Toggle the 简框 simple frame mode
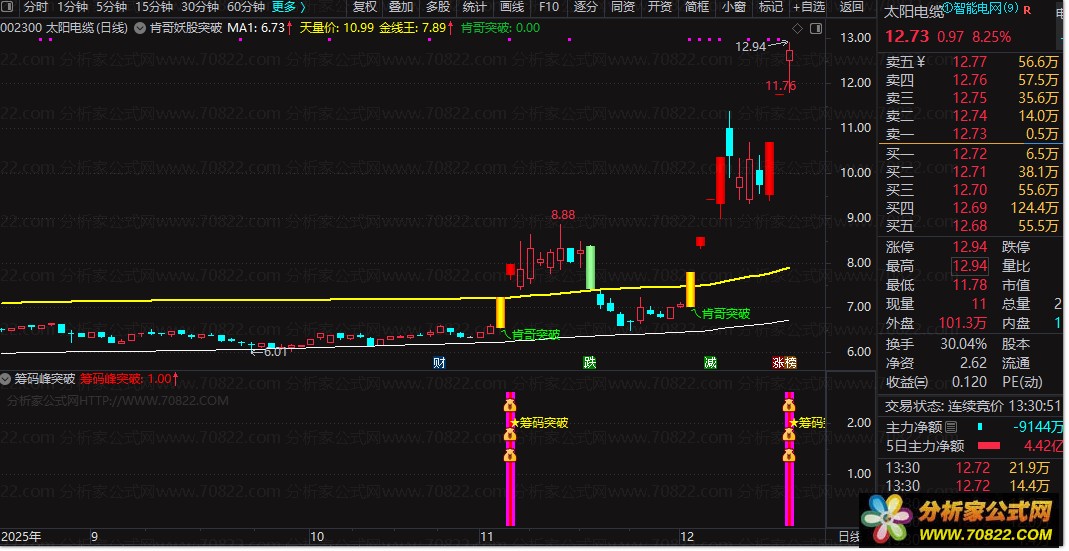This screenshot has height=551, width=1069. click(x=697, y=8)
